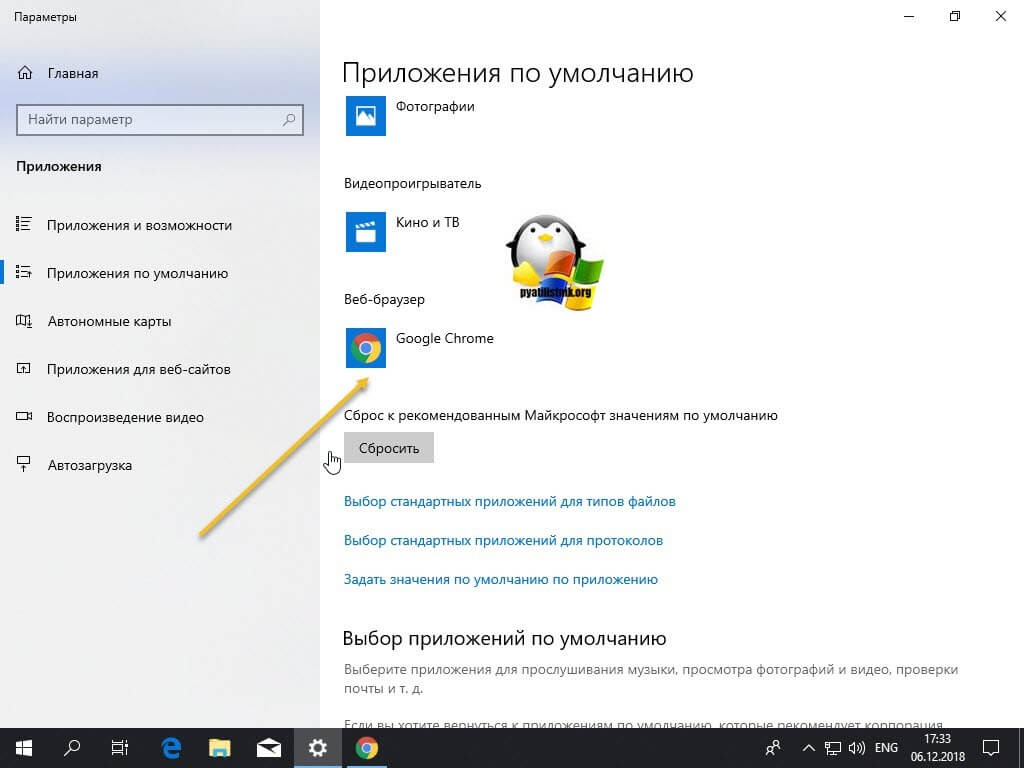Click the Приложения для веб-сайтов icon
This screenshot has height=768, width=1024.
coord(24,369)
